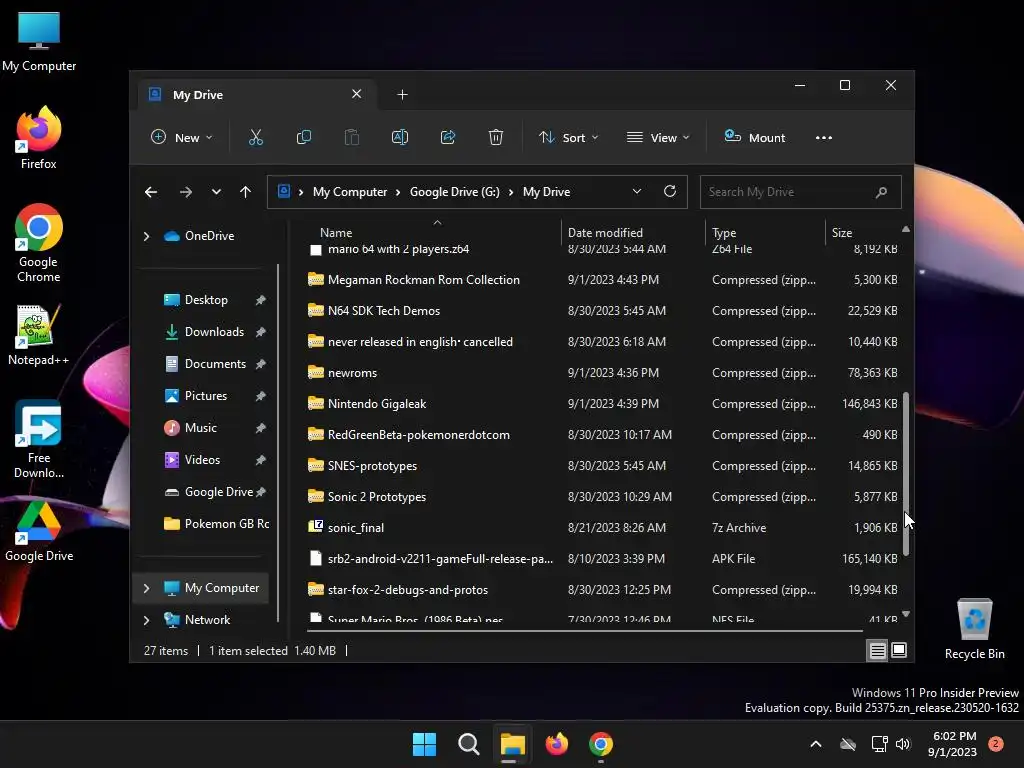Expand OneDrive in navigation pane
The width and height of the screenshot is (1024, 768).
[146, 236]
